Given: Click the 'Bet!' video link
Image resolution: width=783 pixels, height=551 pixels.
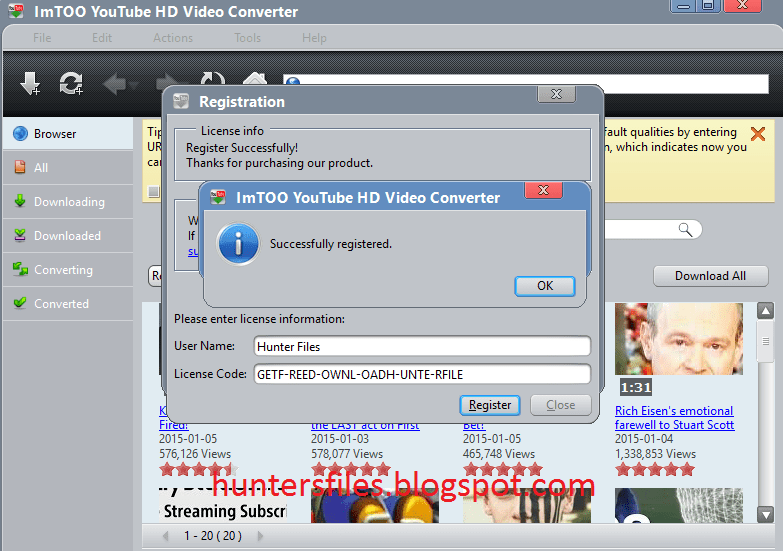Looking at the screenshot, I should (474, 425).
